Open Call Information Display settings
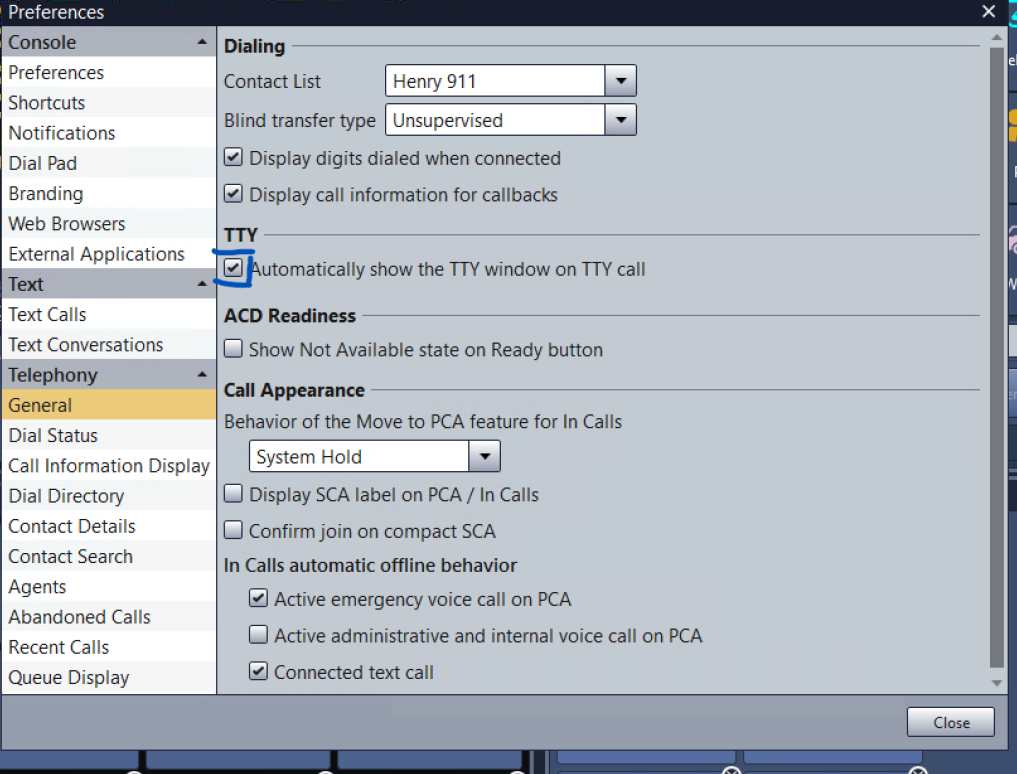1017x774 pixels. (109, 465)
